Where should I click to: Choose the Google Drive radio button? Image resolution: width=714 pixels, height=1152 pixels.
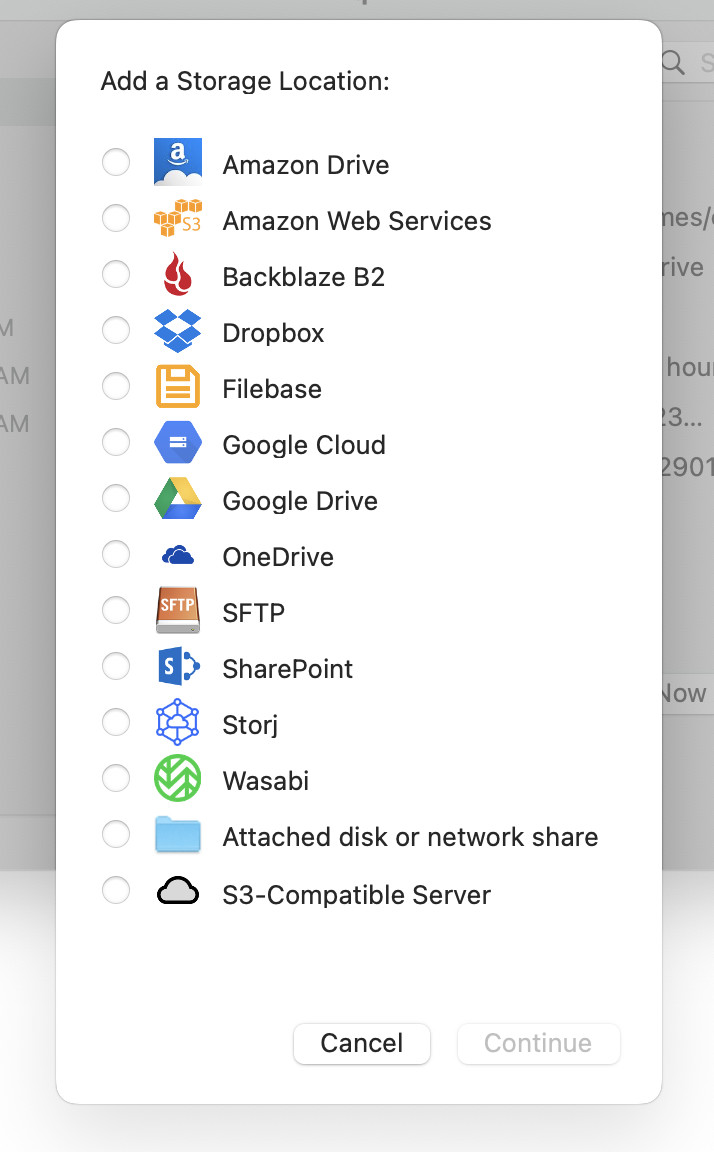tap(116, 498)
